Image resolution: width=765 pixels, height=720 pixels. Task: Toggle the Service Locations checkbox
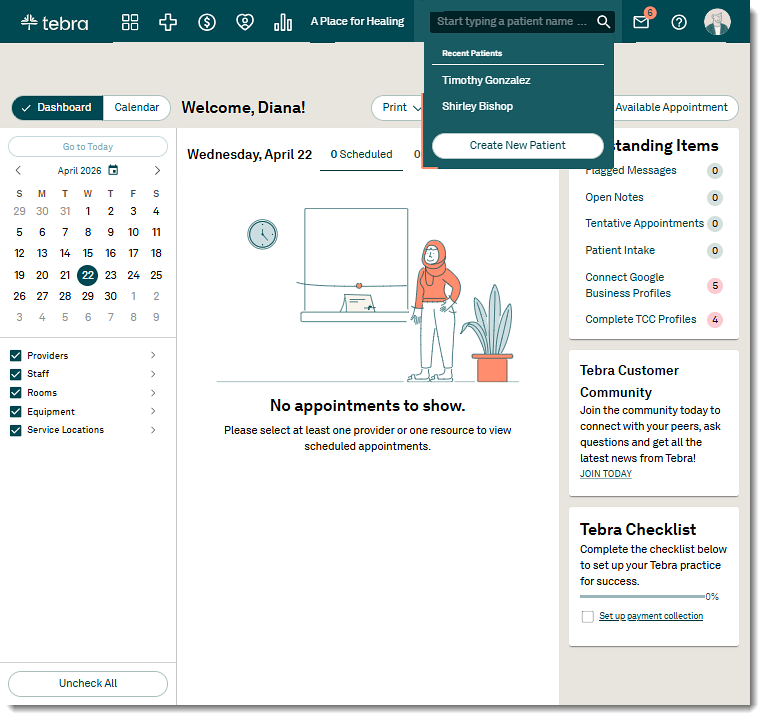tap(16, 430)
